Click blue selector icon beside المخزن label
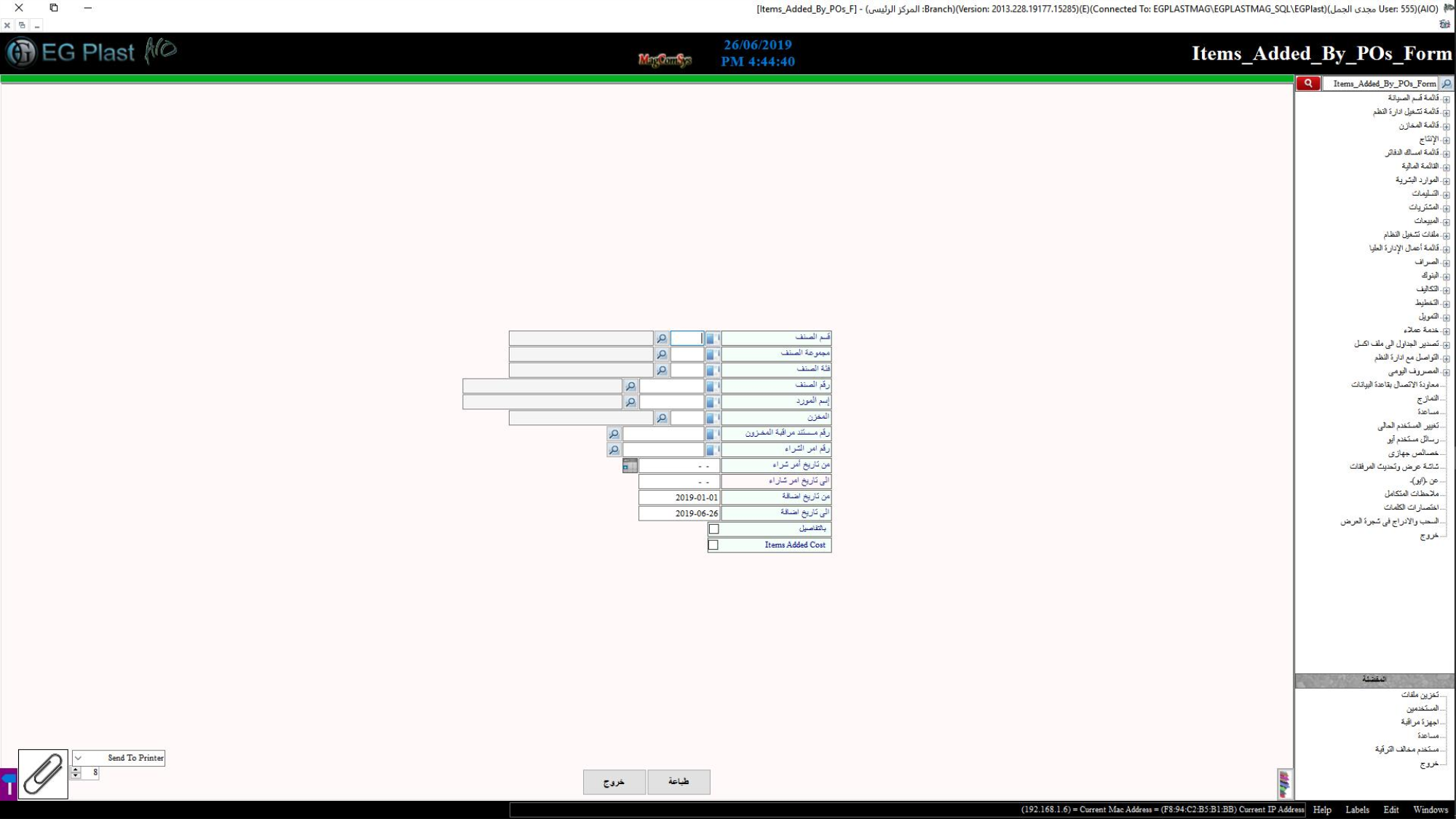 tap(712, 418)
